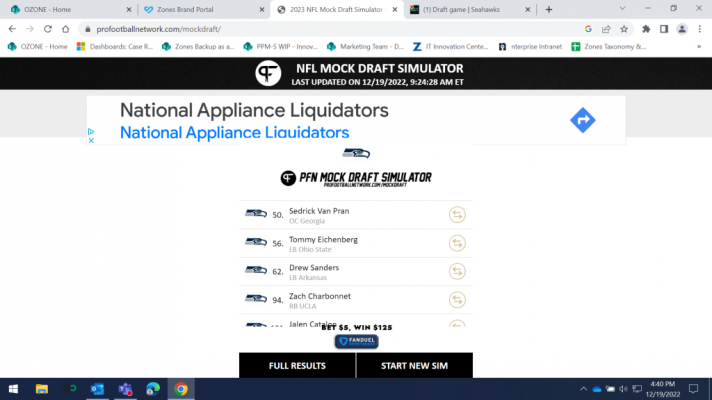Open Marketing Team bookmark

[x=366, y=46]
